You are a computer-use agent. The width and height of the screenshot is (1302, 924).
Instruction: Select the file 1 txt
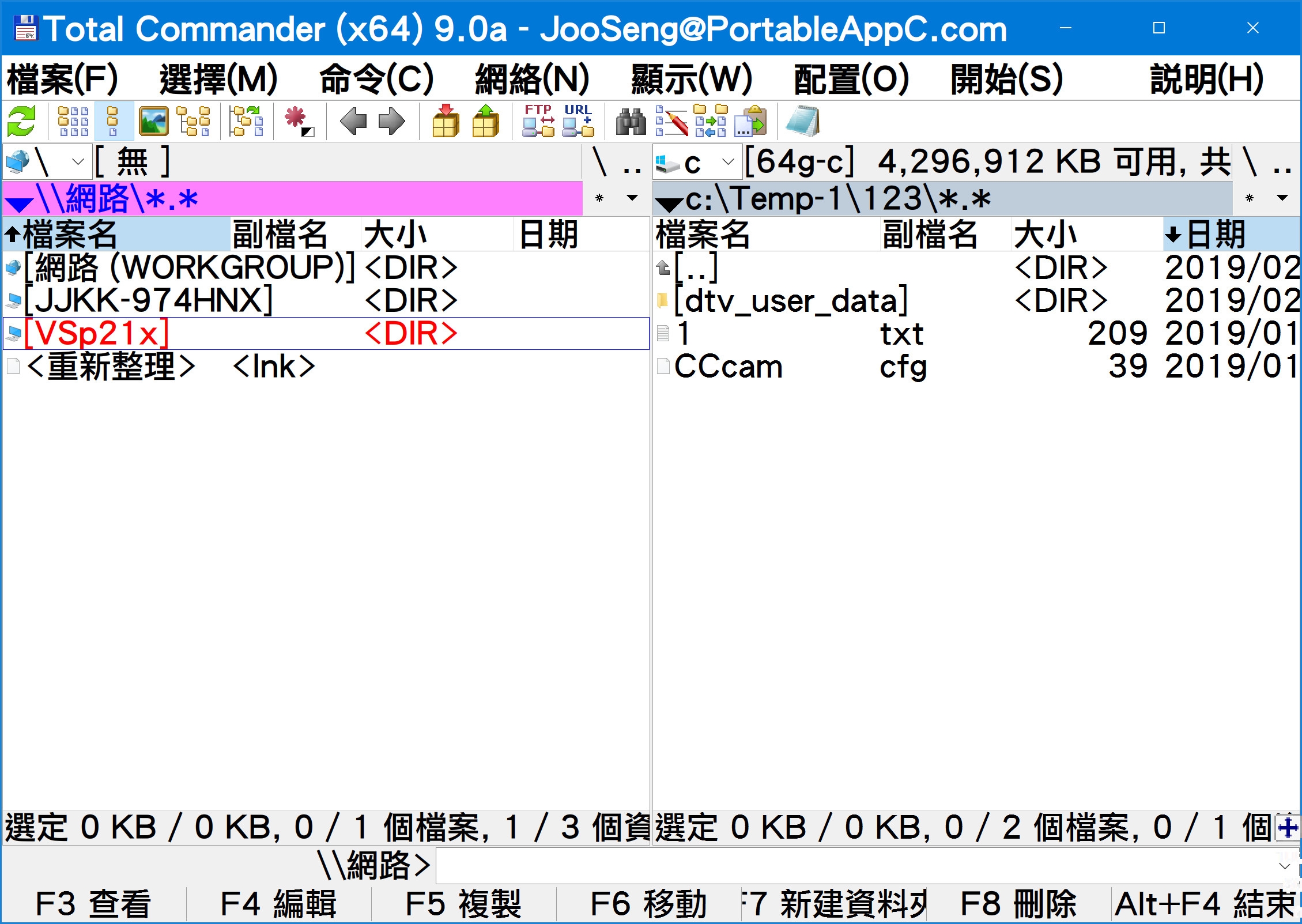tap(976, 333)
